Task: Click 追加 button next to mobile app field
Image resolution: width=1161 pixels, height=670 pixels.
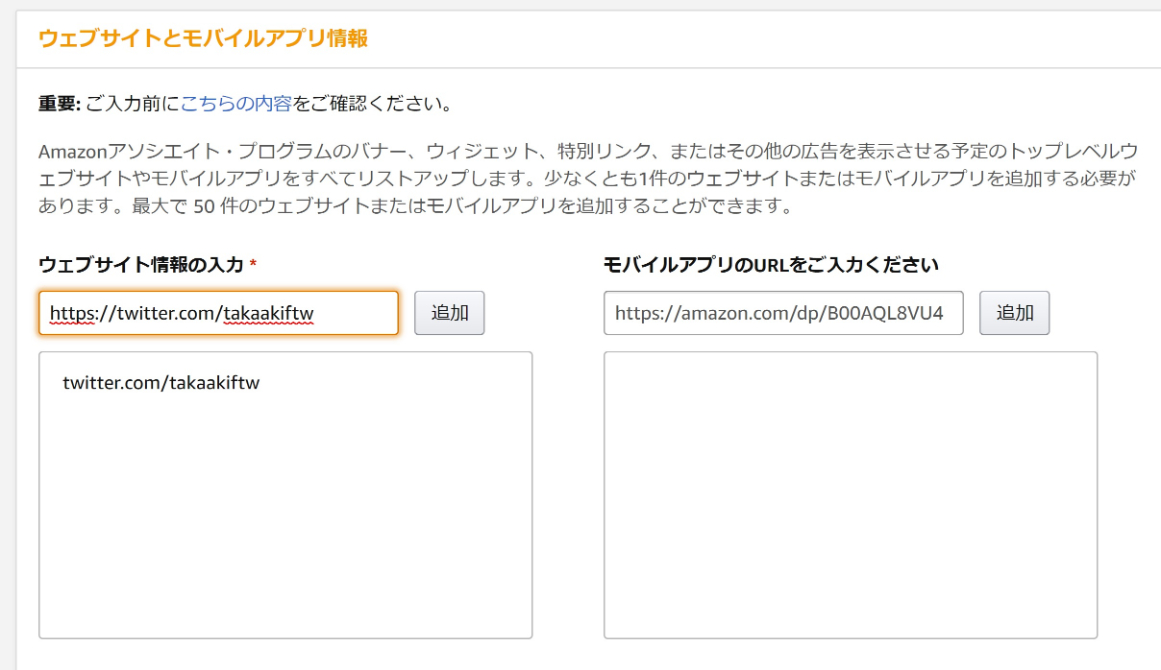Action: click(x=1014, y=313)
